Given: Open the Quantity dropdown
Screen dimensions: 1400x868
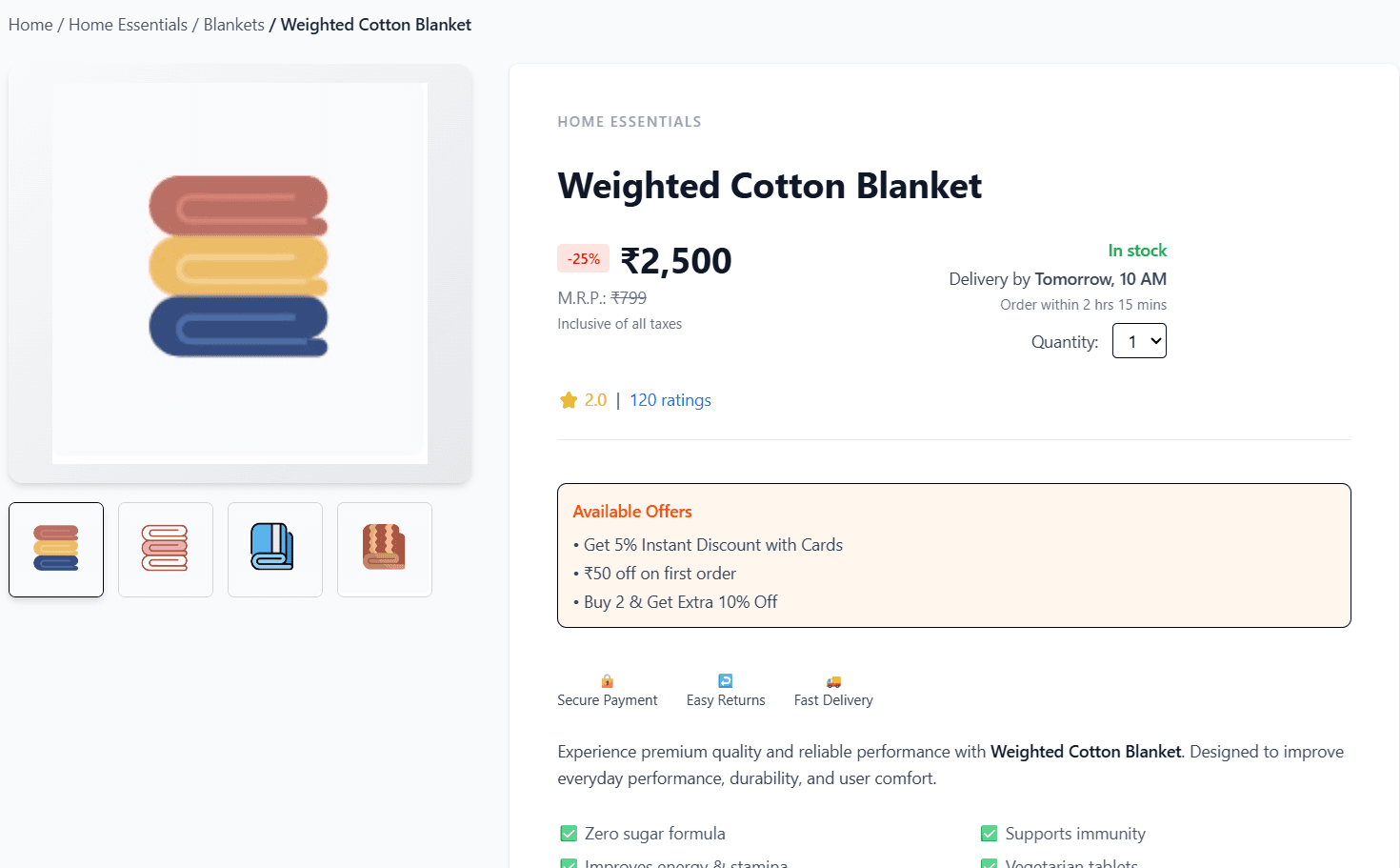Looking at the screenshot, I should pos(1139,341).
